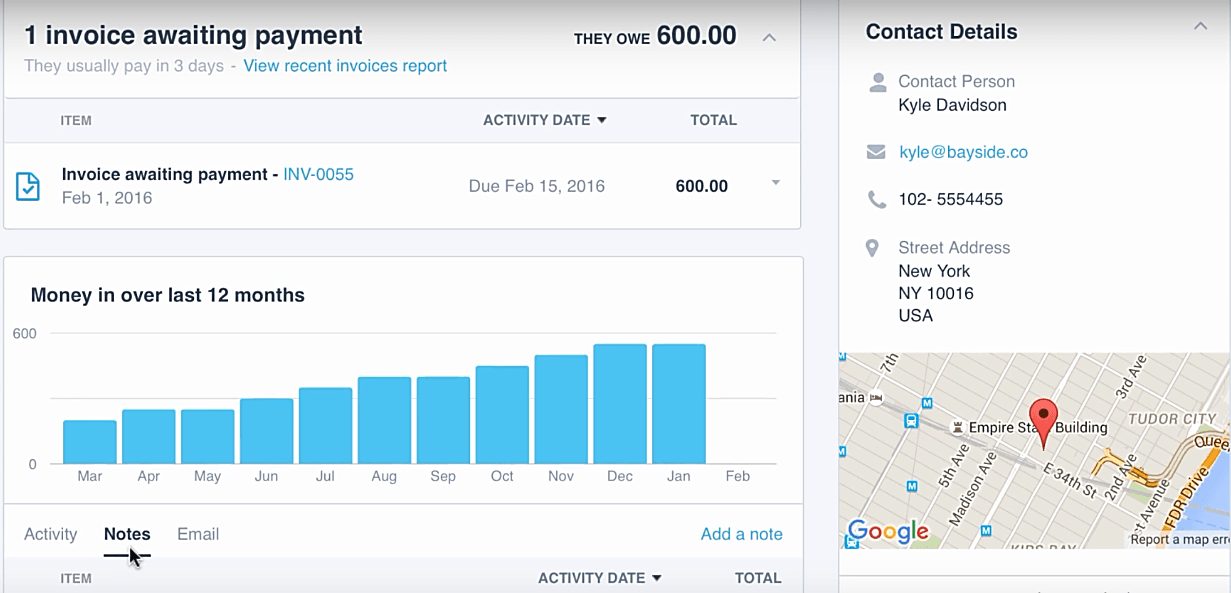Click the contact person silhouette icon
Viewport: 1231px width, 593px height.
[x=878, y=82]
